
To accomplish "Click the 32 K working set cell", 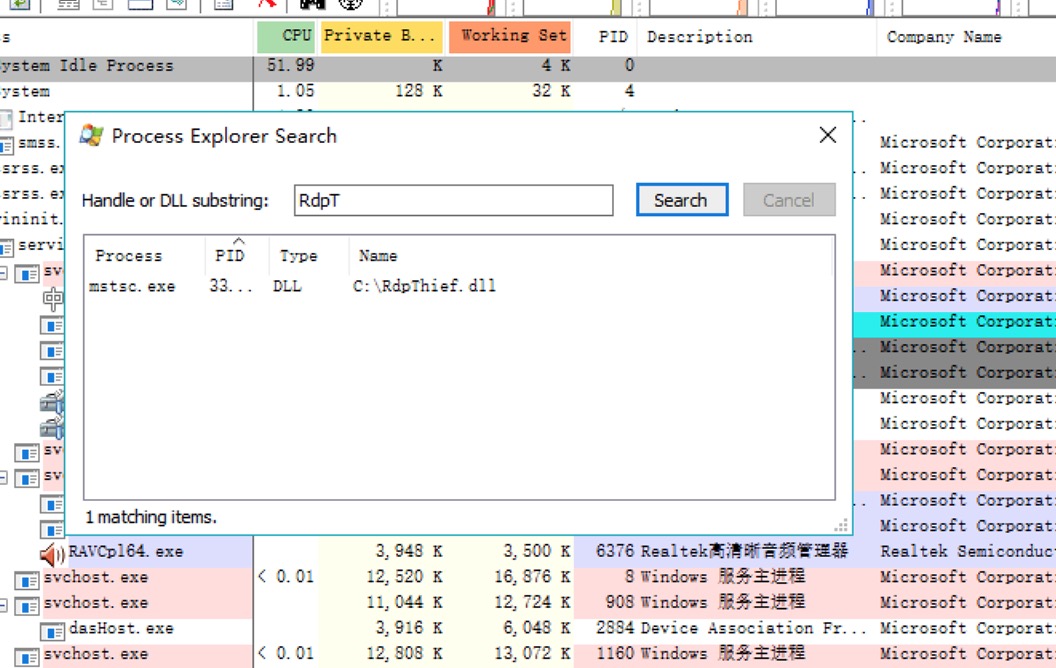I will click(550, 91).
